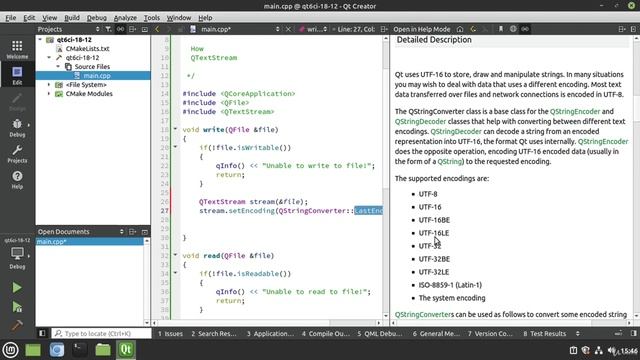Toggle the progress details button in the status bar
The image size is (640, 360).
619,333
